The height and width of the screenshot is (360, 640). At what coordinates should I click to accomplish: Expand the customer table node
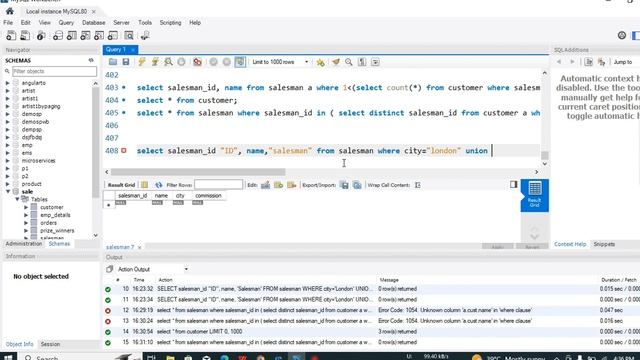pos(26,207)
